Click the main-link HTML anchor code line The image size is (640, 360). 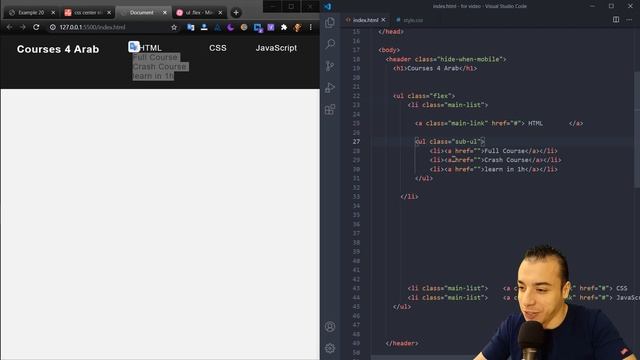(x=499, y=123)
